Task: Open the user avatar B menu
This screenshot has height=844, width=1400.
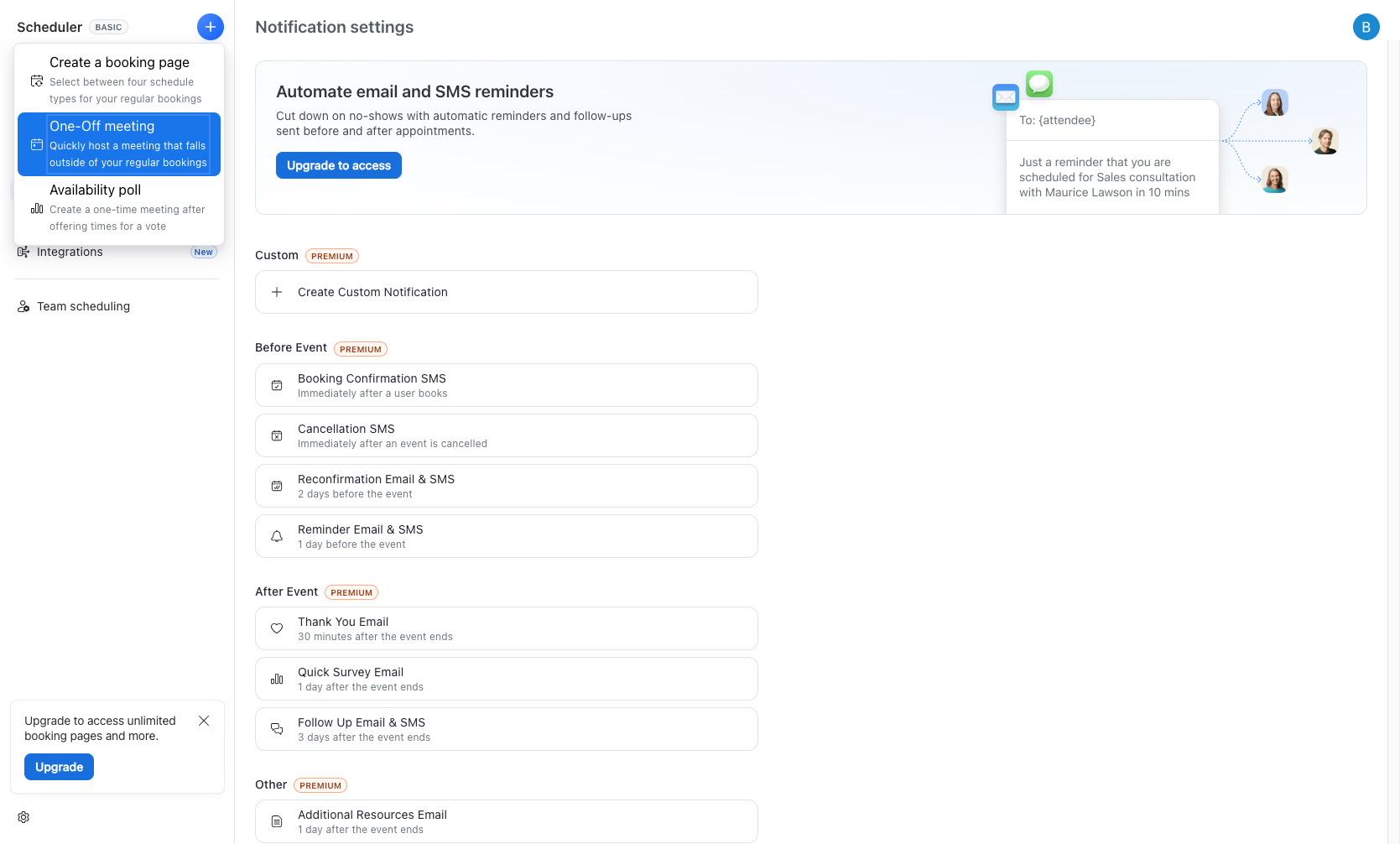Action: click(x=1366, y=27)
